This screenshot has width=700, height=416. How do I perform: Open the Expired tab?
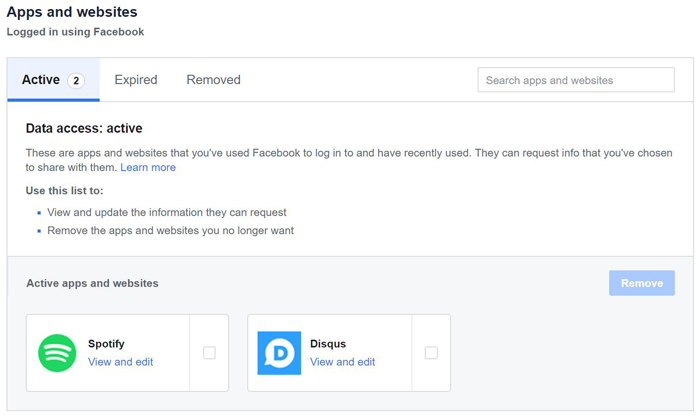coord(136,80)
